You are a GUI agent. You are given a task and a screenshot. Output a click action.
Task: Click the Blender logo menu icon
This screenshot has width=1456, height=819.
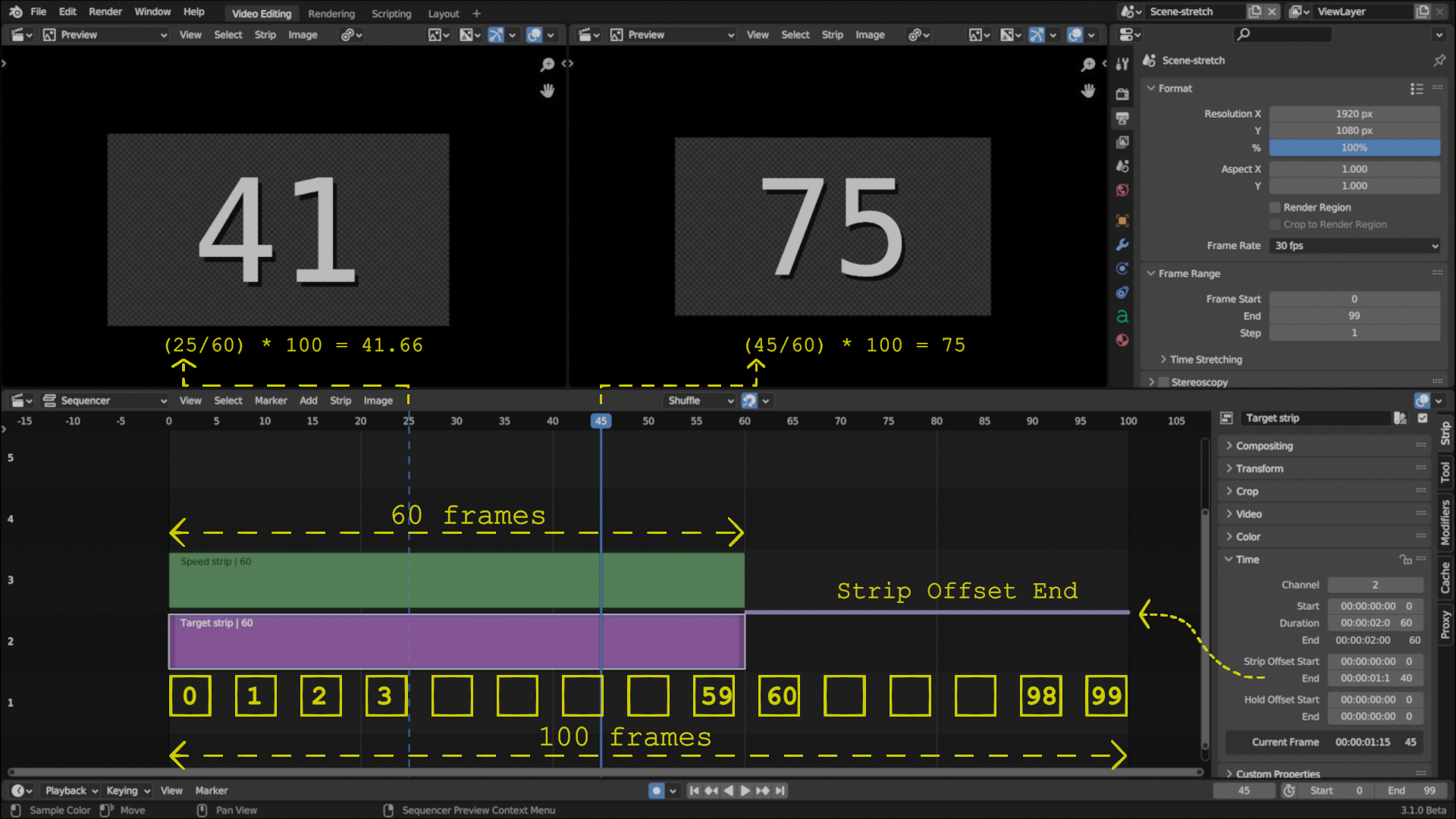[15, 12]
